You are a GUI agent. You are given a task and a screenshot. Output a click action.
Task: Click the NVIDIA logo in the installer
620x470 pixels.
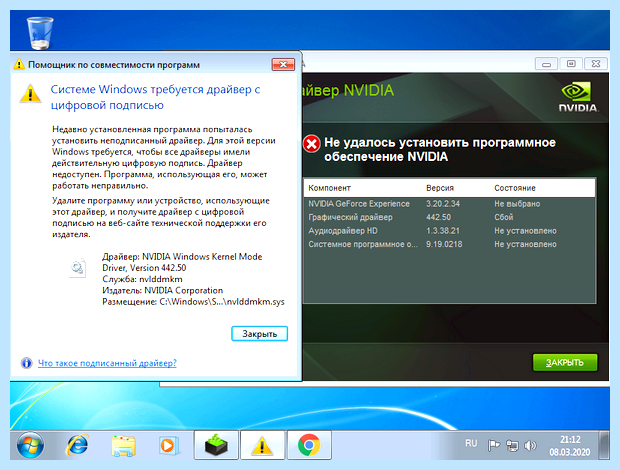pyautogui.click(x=578, y=97)
